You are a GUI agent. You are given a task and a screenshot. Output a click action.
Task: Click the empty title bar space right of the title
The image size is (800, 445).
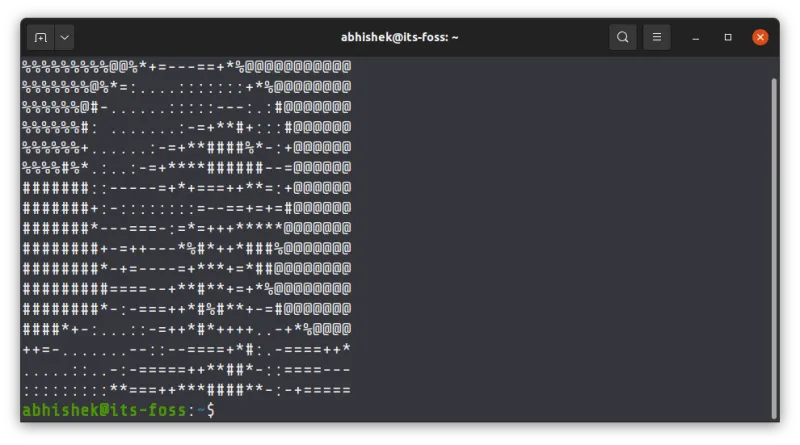coord(540,38)
